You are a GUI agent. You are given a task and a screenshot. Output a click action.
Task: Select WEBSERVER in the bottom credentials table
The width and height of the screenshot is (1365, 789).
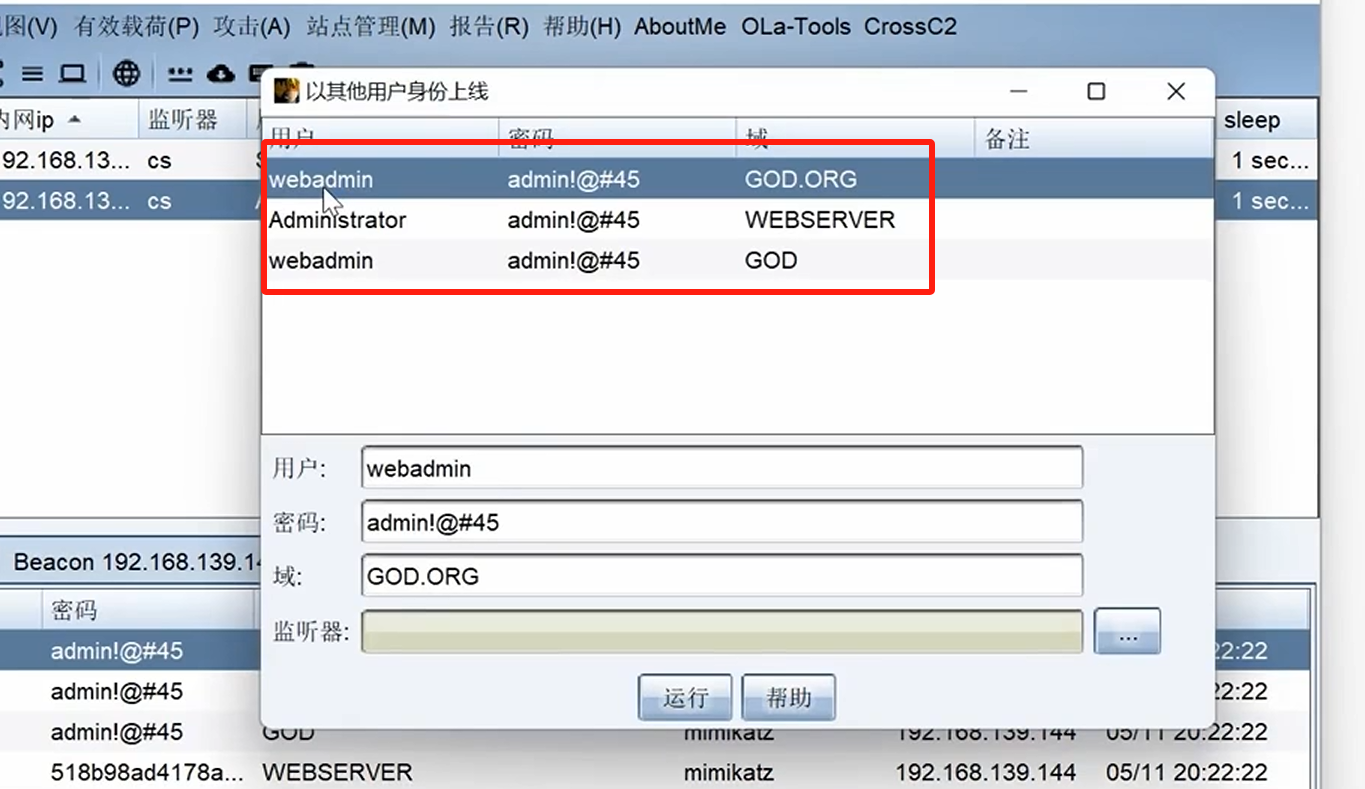click(337, 772)
